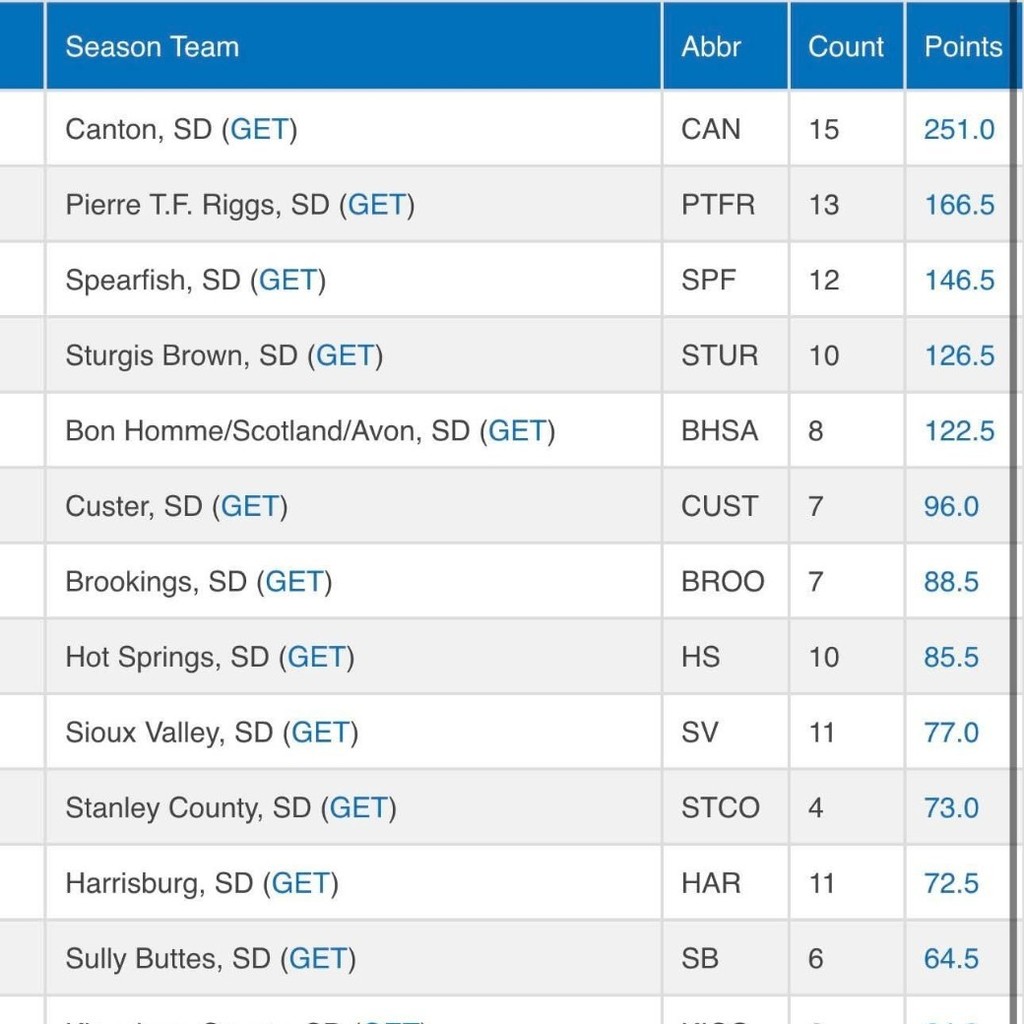Click the 96.0 points for Custer
The width and height of the screenshot is (1024, 1024).
tap(951, 506)
